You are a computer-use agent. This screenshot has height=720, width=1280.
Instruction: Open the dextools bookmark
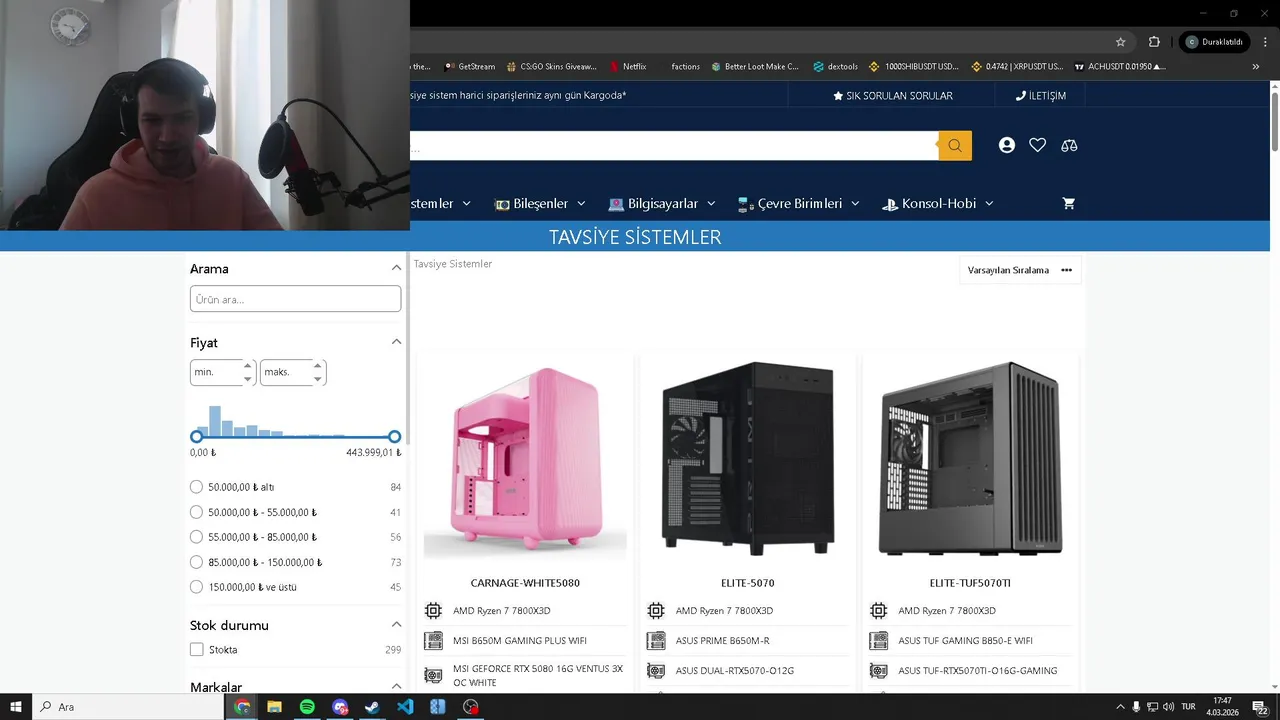pos(835,67)
